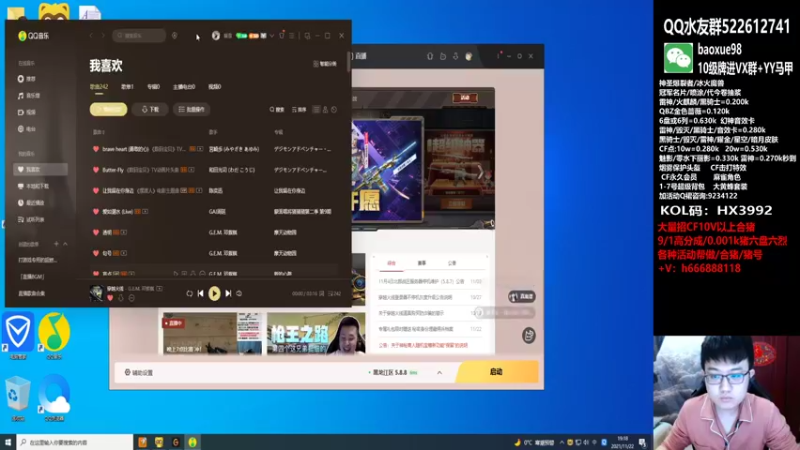800x450 pixels.
Task: Skip to previous track
Action: point(201,293)
